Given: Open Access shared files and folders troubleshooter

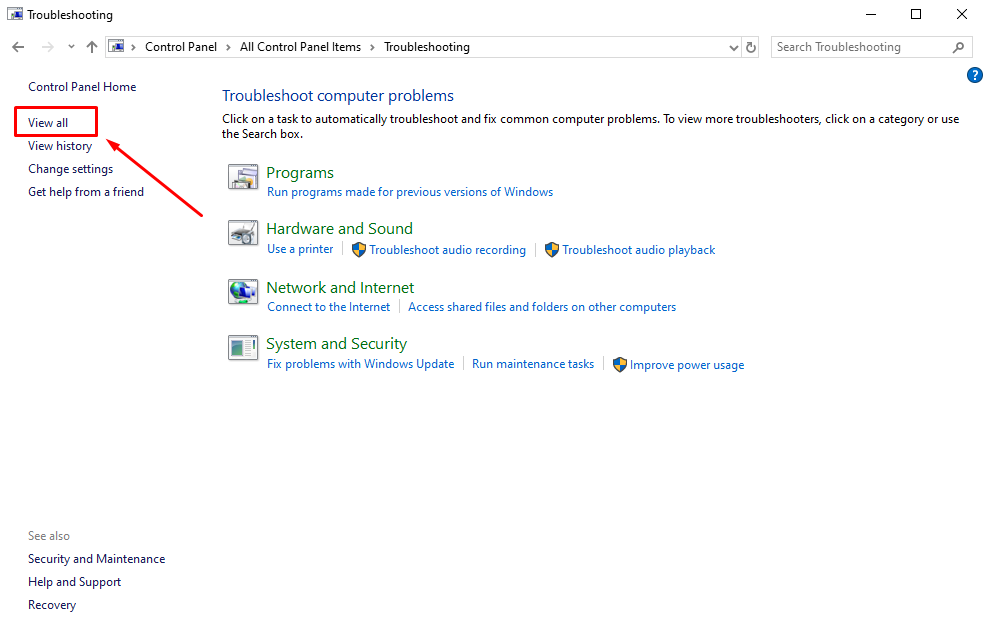Looking at the screenshot, I should coord(542,307).
